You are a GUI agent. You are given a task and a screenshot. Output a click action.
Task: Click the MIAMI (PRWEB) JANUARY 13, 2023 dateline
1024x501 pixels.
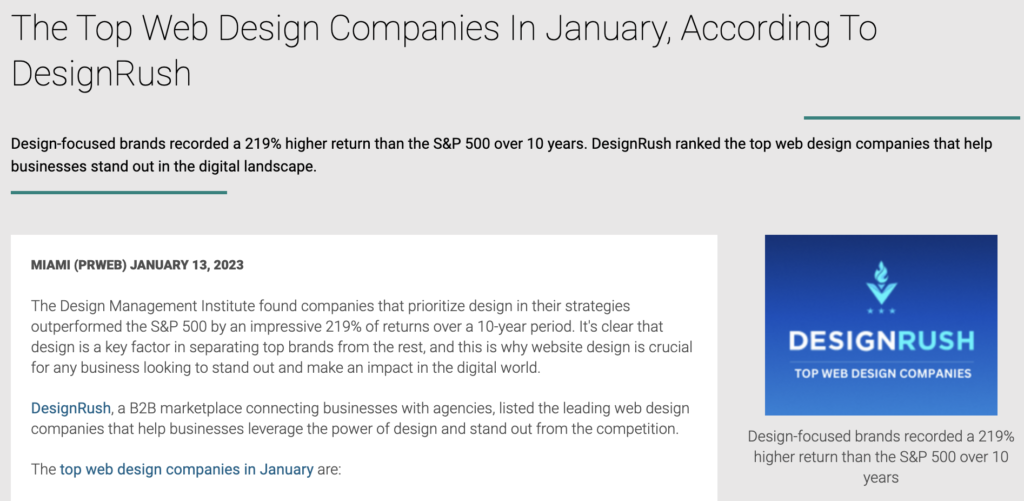(137, 265)
